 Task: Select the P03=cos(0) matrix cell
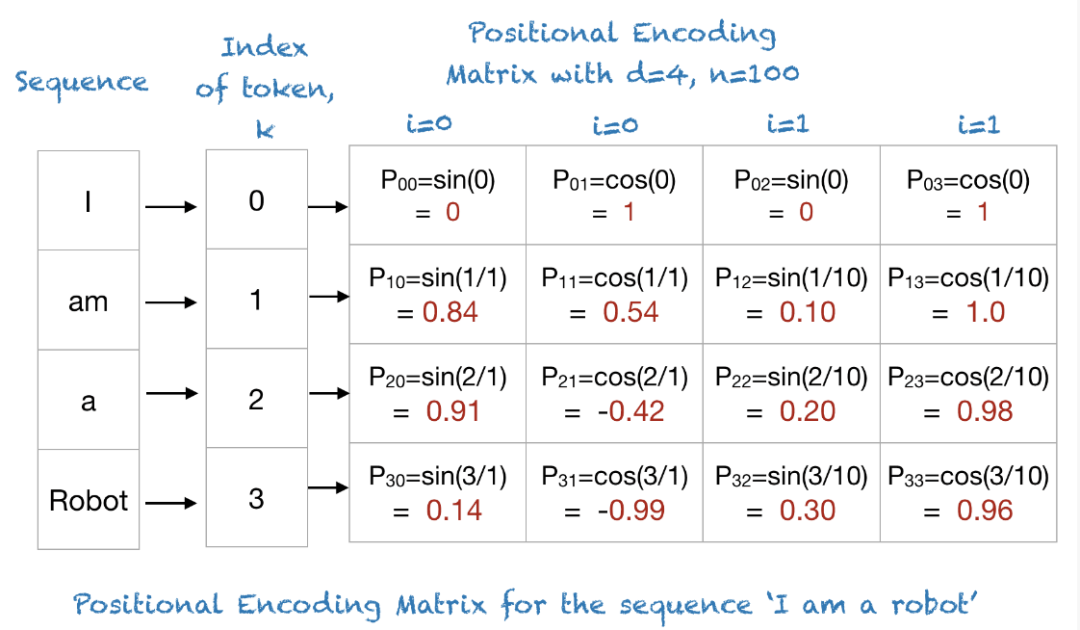pyautogui.click(x=968, y=195)
